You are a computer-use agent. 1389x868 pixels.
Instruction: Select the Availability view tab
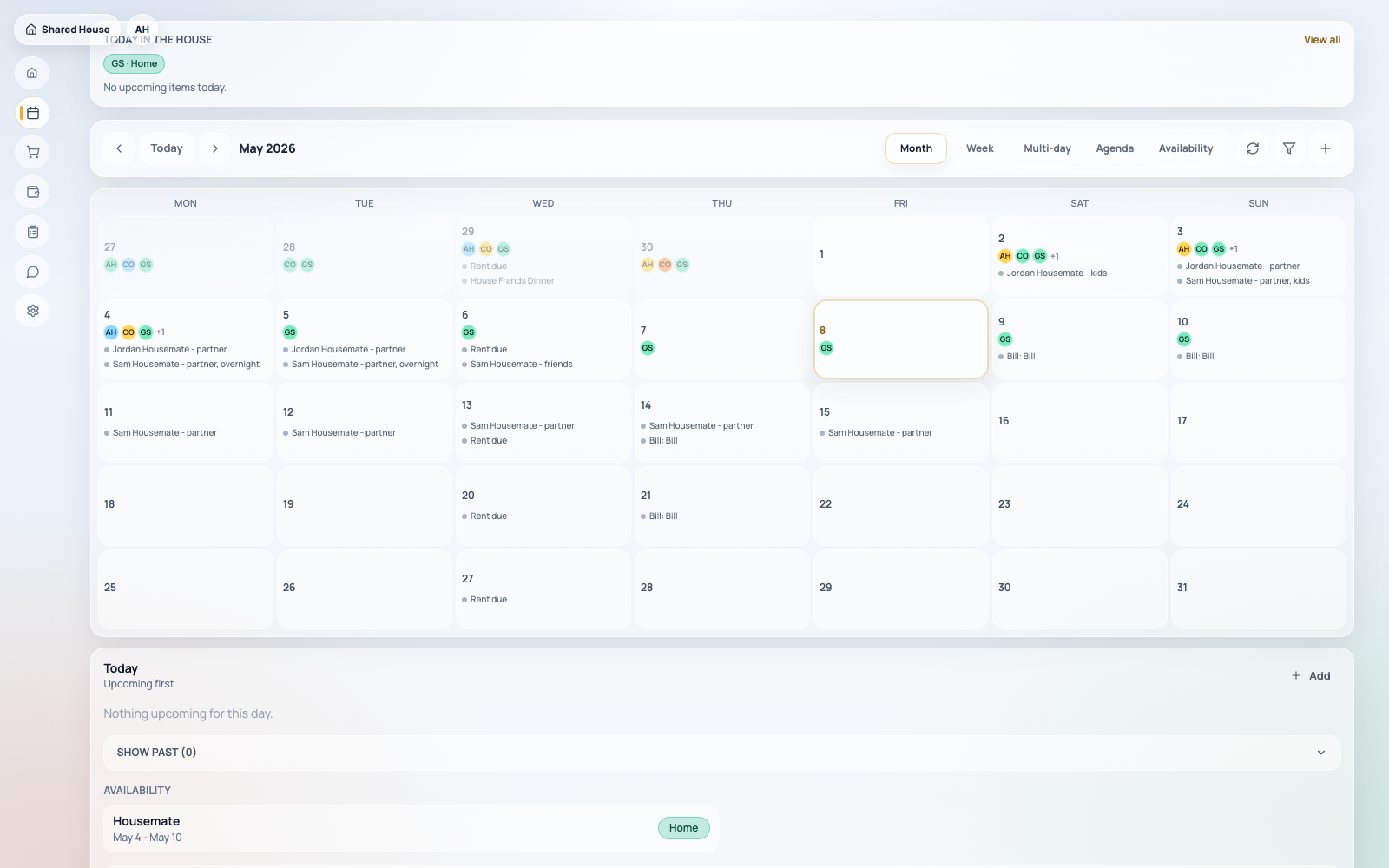pos(1186,148)
